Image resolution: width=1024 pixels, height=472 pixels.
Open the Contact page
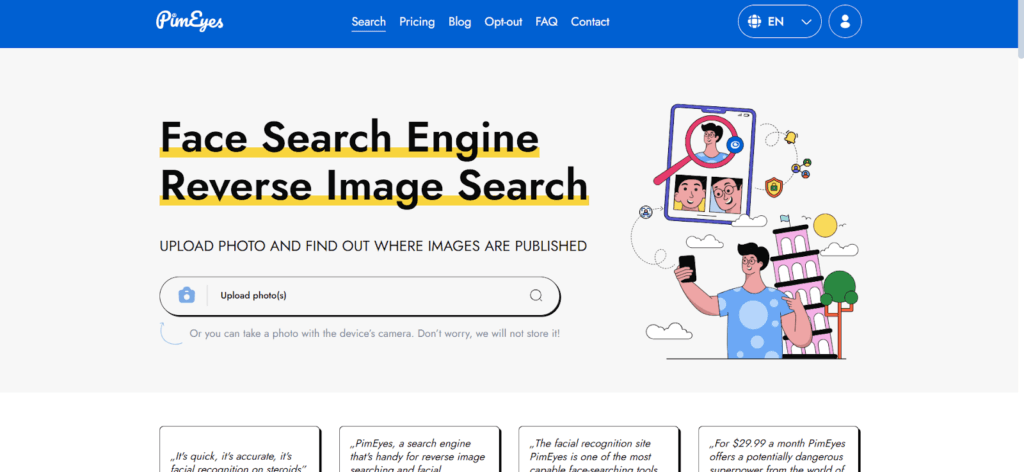pos(590,22)
